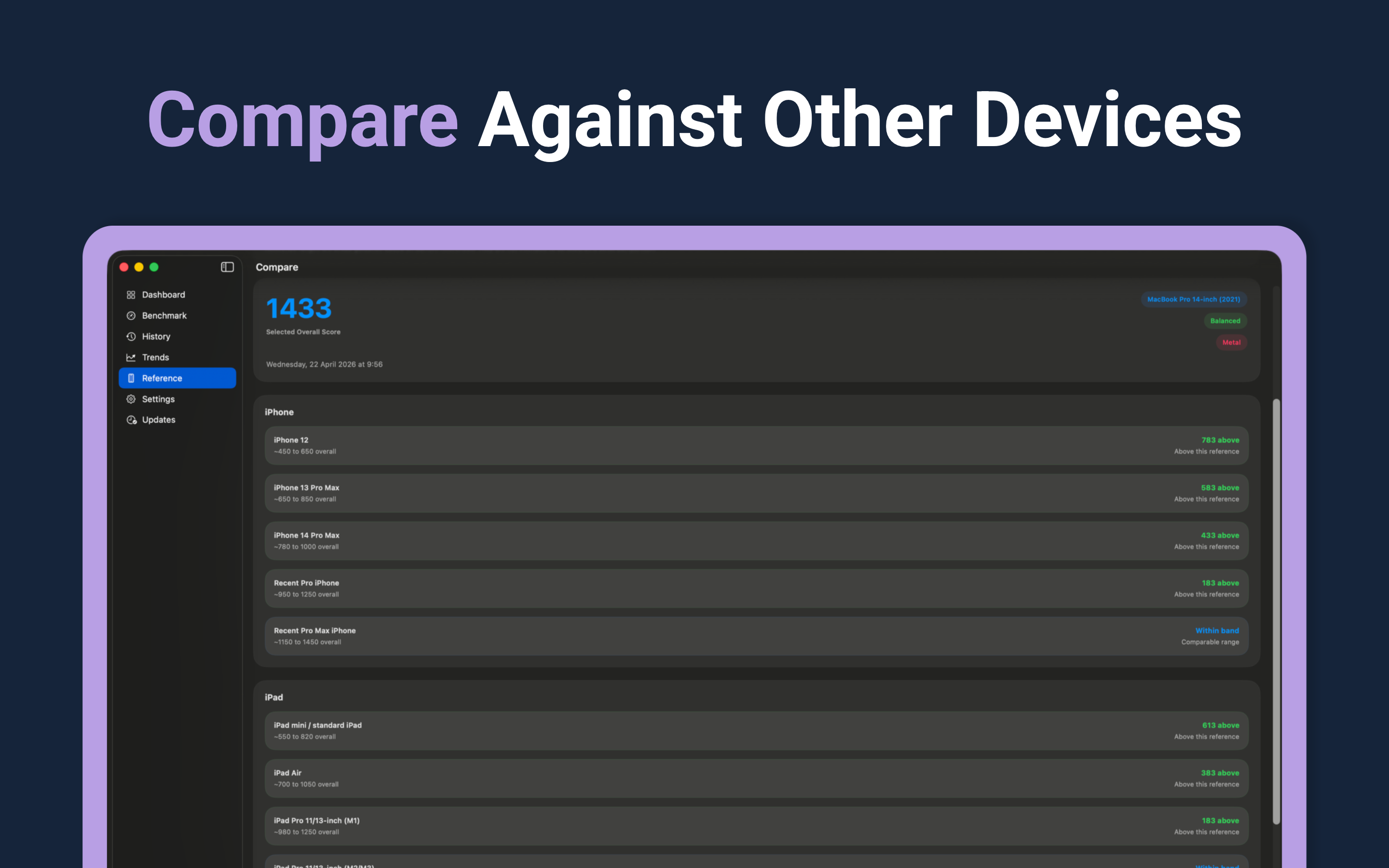Click the Trends chart icon

[x=131, y=357]
